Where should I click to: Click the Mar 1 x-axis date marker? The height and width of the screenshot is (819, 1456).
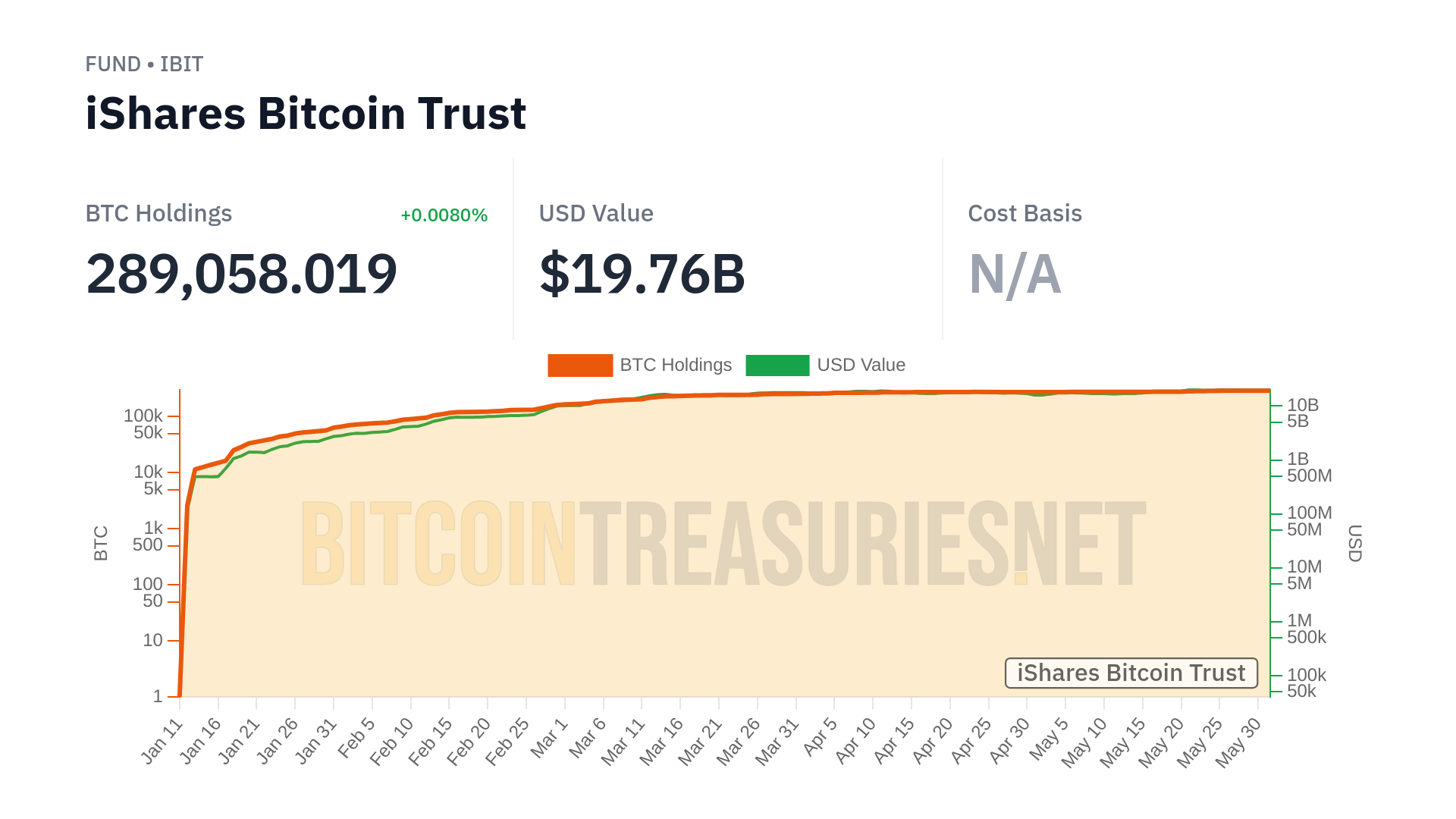click(x=549, y=737)
